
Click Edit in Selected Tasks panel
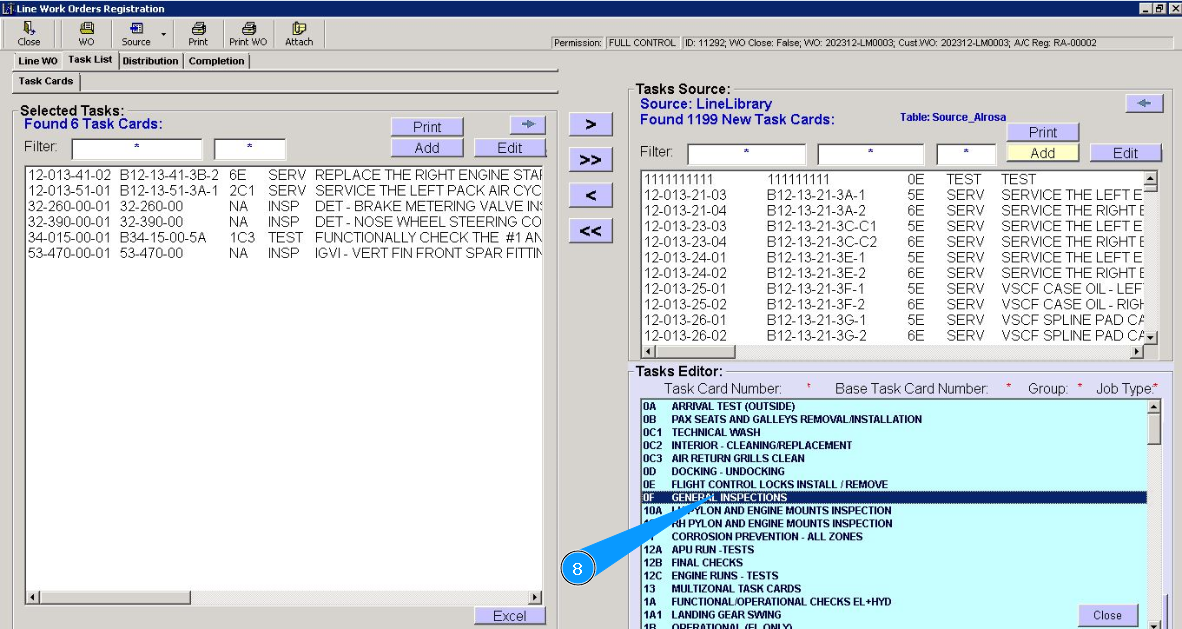tap(510, 148)
